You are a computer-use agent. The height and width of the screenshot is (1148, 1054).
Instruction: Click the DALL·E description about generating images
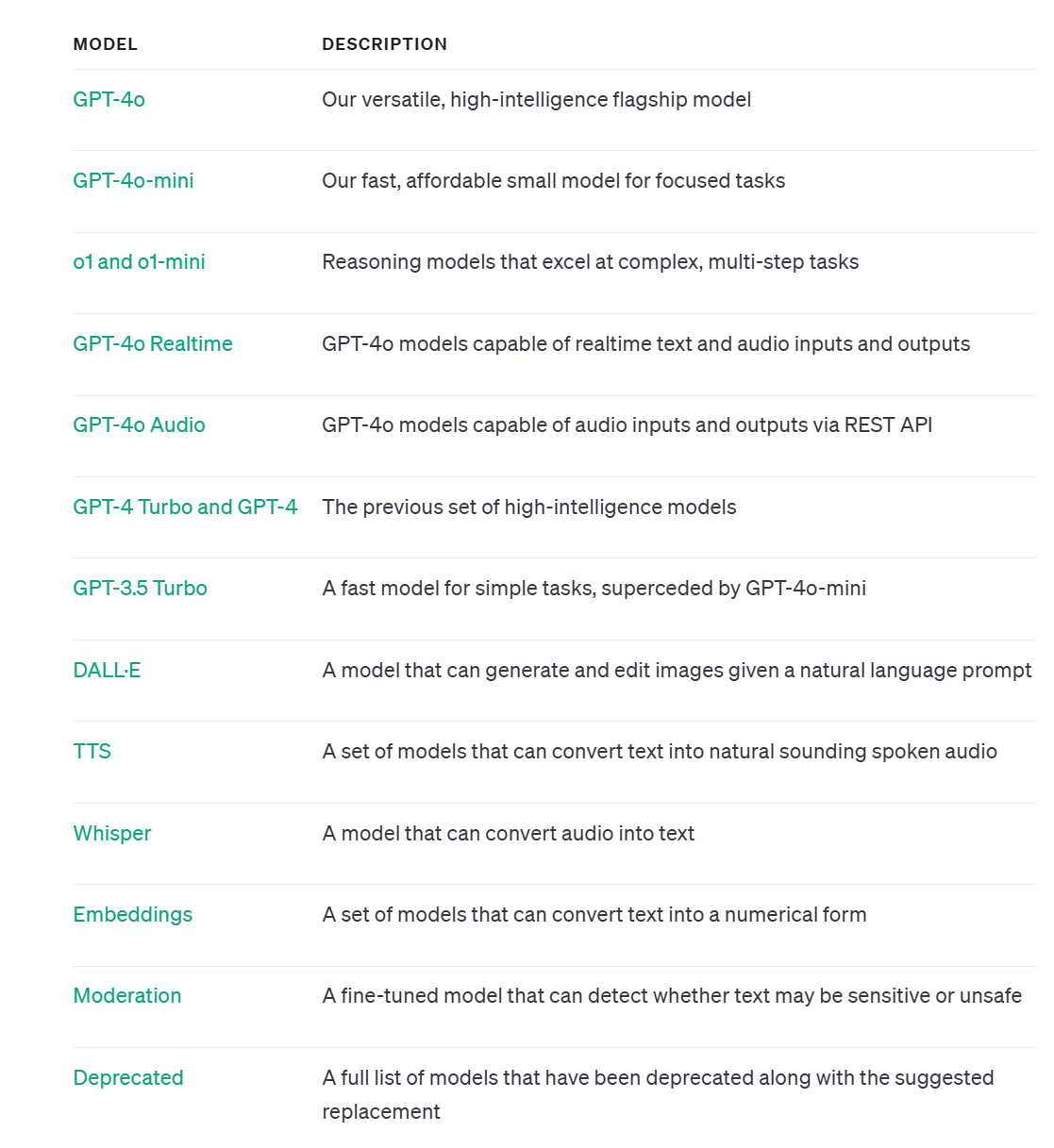coord(677,671)
